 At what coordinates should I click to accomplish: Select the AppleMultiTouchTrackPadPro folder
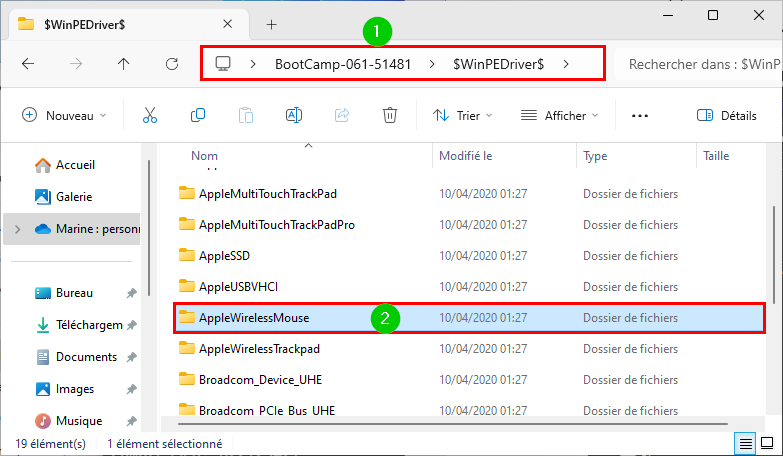(x=469, y=225)
